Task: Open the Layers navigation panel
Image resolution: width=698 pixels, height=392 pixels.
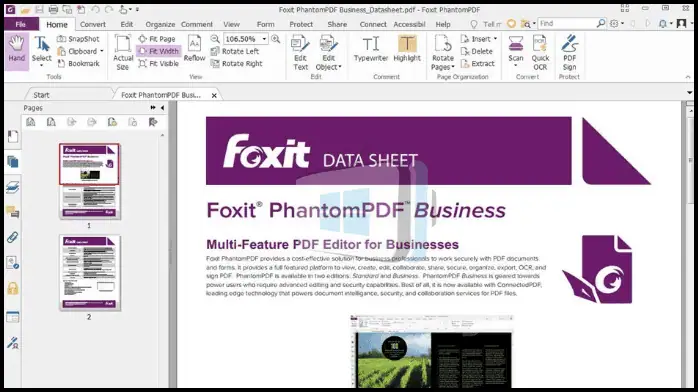Action: pos(12,187)
